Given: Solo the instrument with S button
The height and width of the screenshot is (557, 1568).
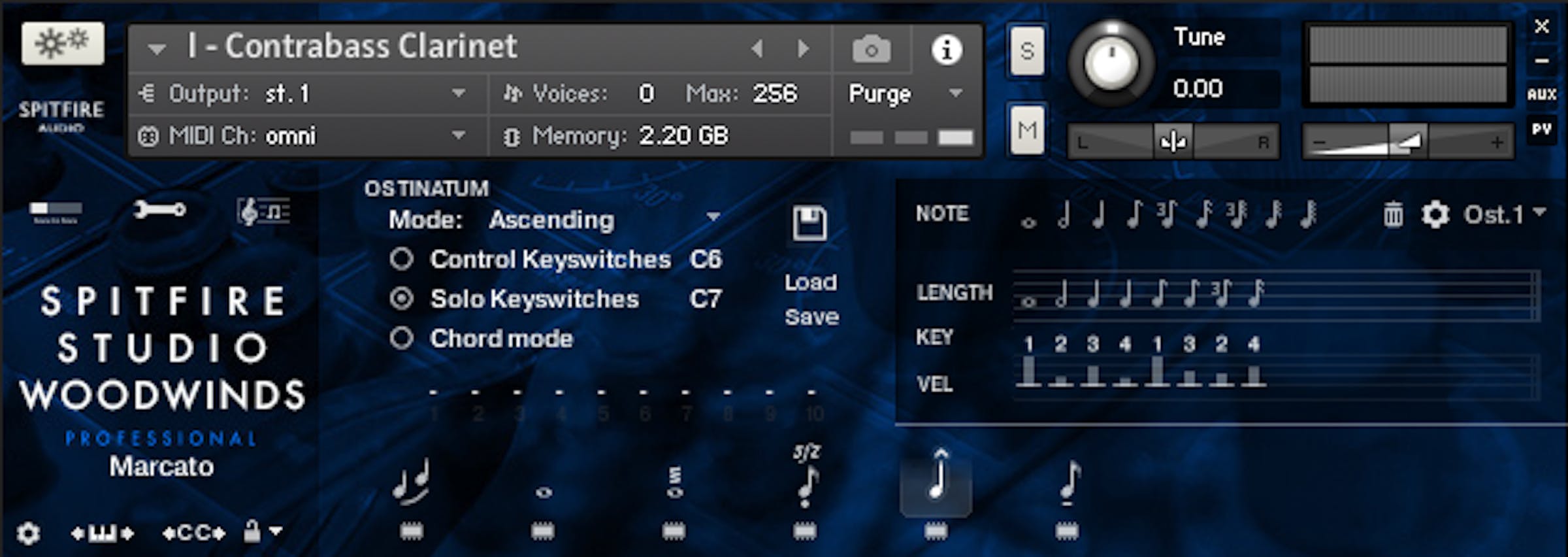Looking at the screenshot, I should 1026,51.
